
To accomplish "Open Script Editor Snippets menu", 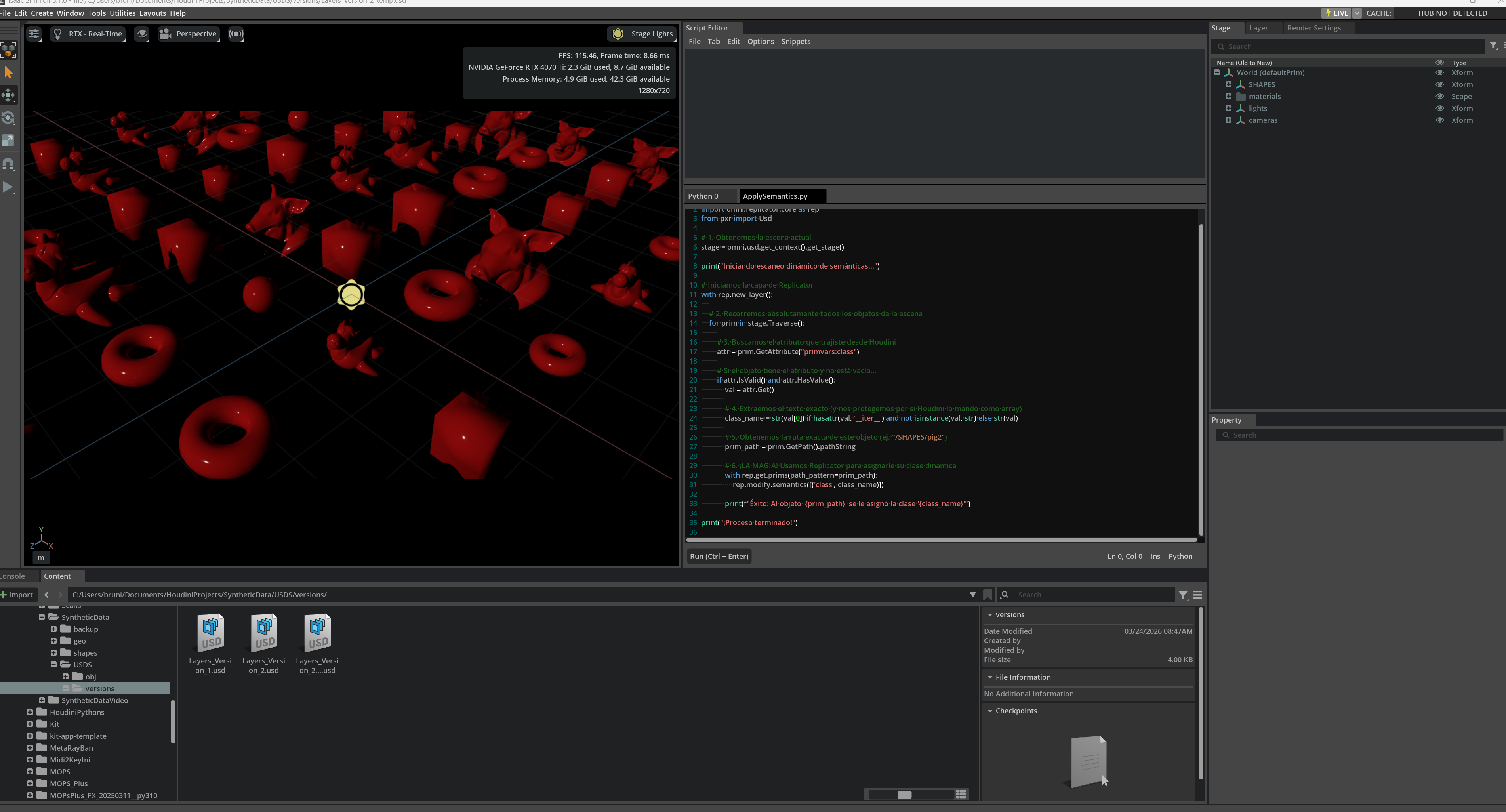I will click(796, 42).
